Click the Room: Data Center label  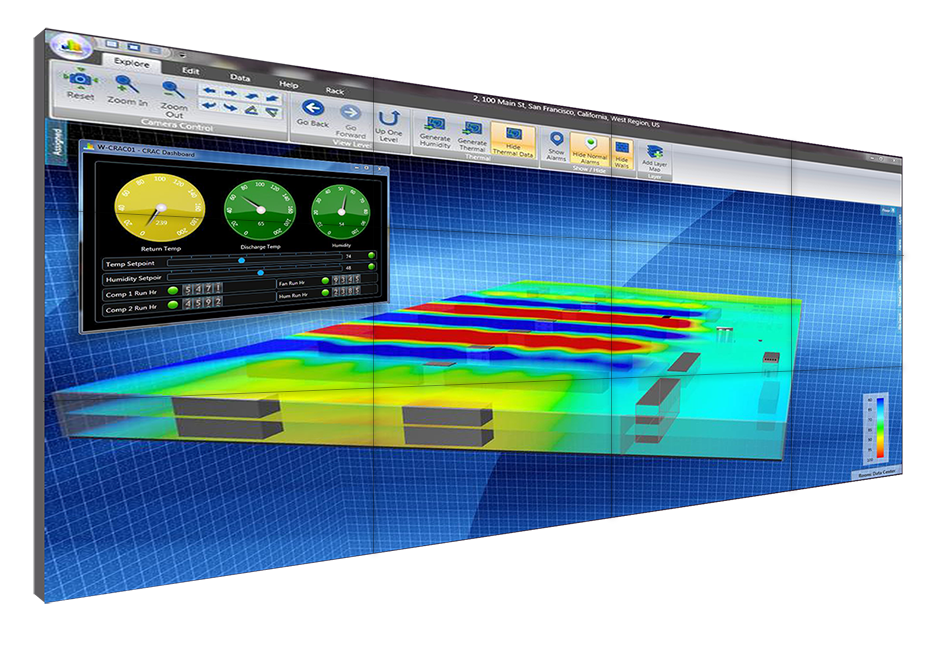click(877, 473)
